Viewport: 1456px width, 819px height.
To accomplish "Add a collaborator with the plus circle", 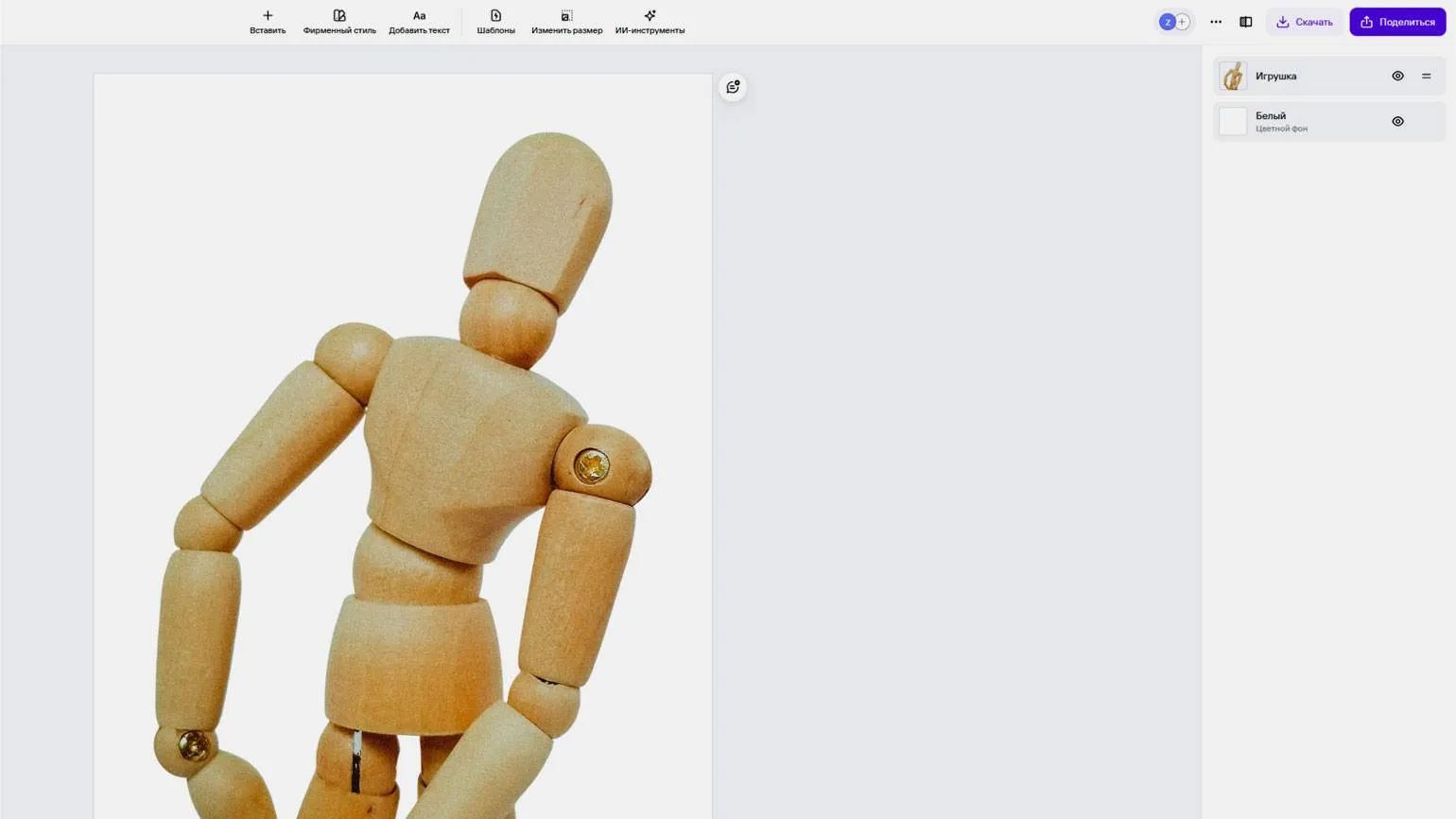I will click(x=1182, y=22).
